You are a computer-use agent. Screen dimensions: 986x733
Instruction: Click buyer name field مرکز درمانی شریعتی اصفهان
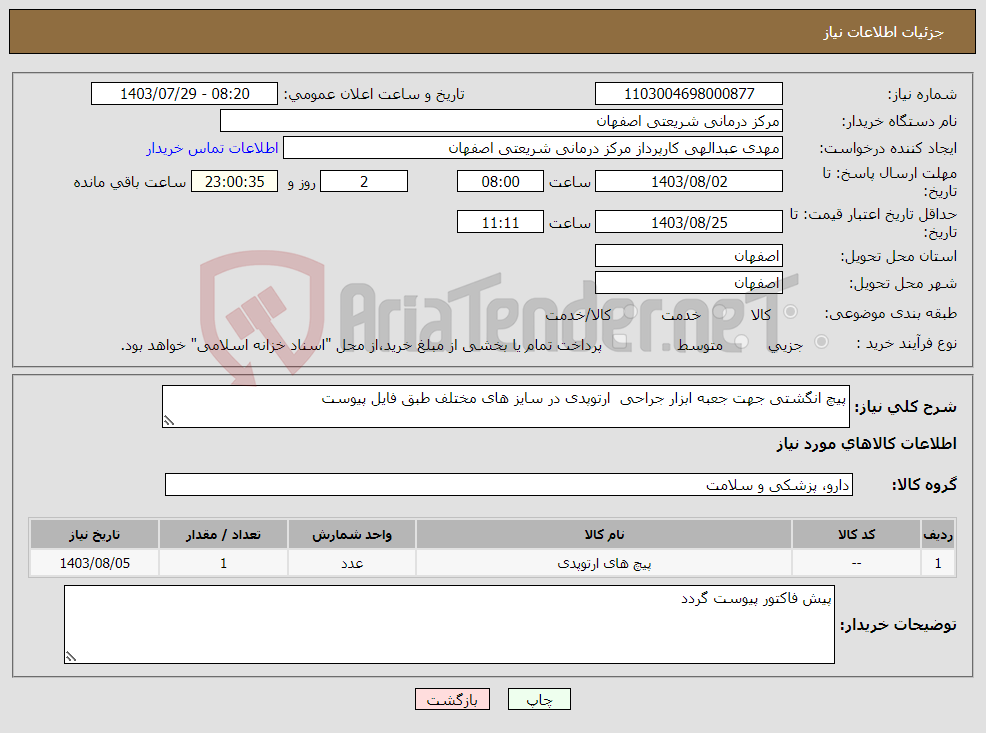[501, 121]
